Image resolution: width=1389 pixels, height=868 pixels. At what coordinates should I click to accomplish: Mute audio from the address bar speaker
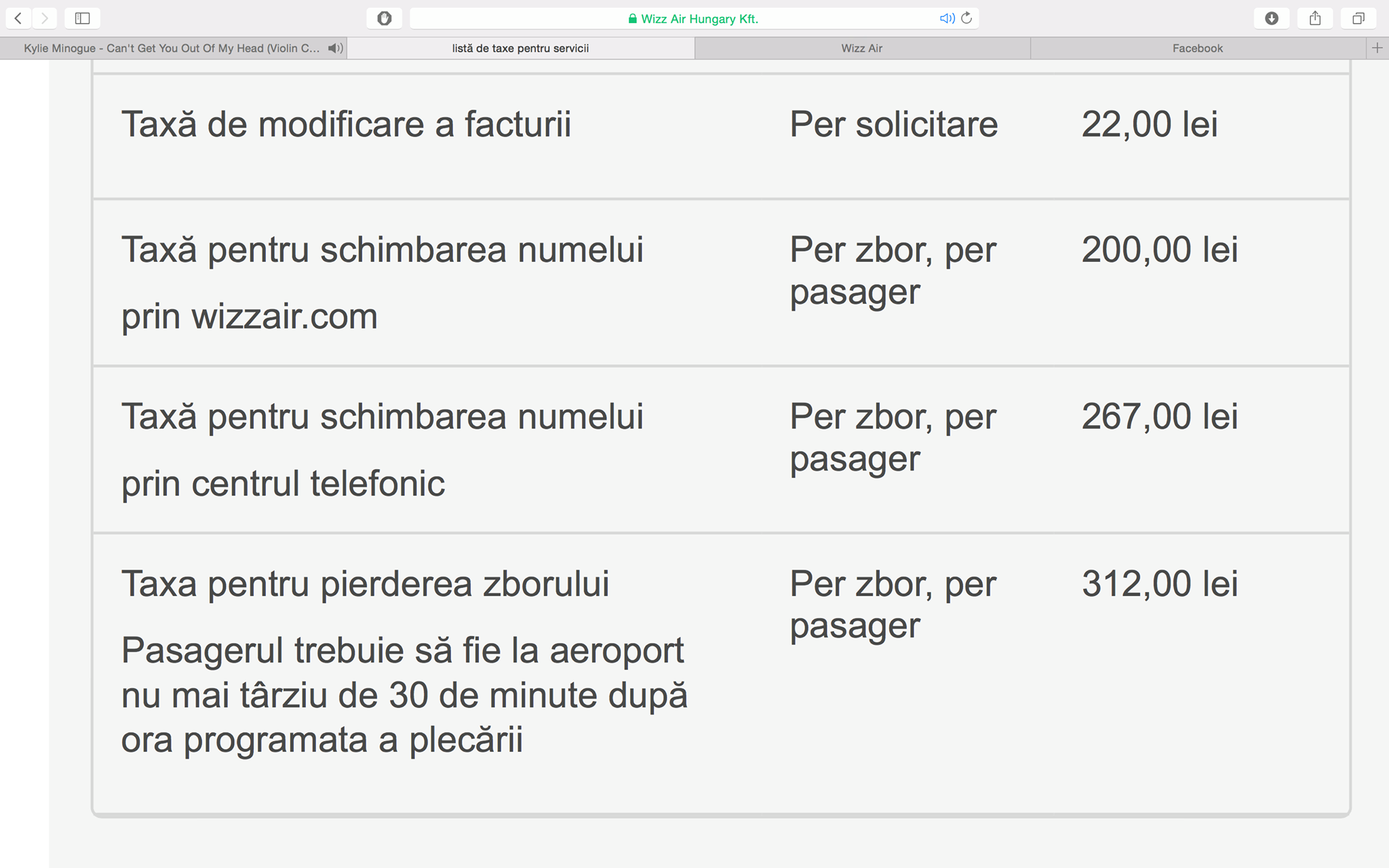click(947, 18)
